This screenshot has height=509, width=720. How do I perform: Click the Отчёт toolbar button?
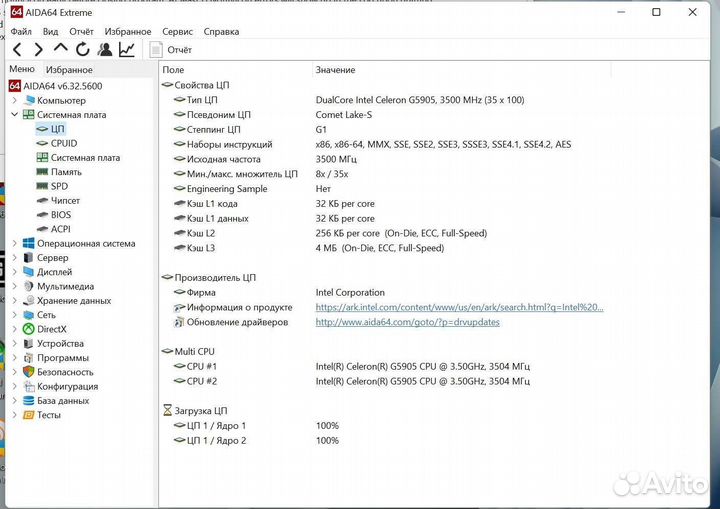click(x=171, y=50)
